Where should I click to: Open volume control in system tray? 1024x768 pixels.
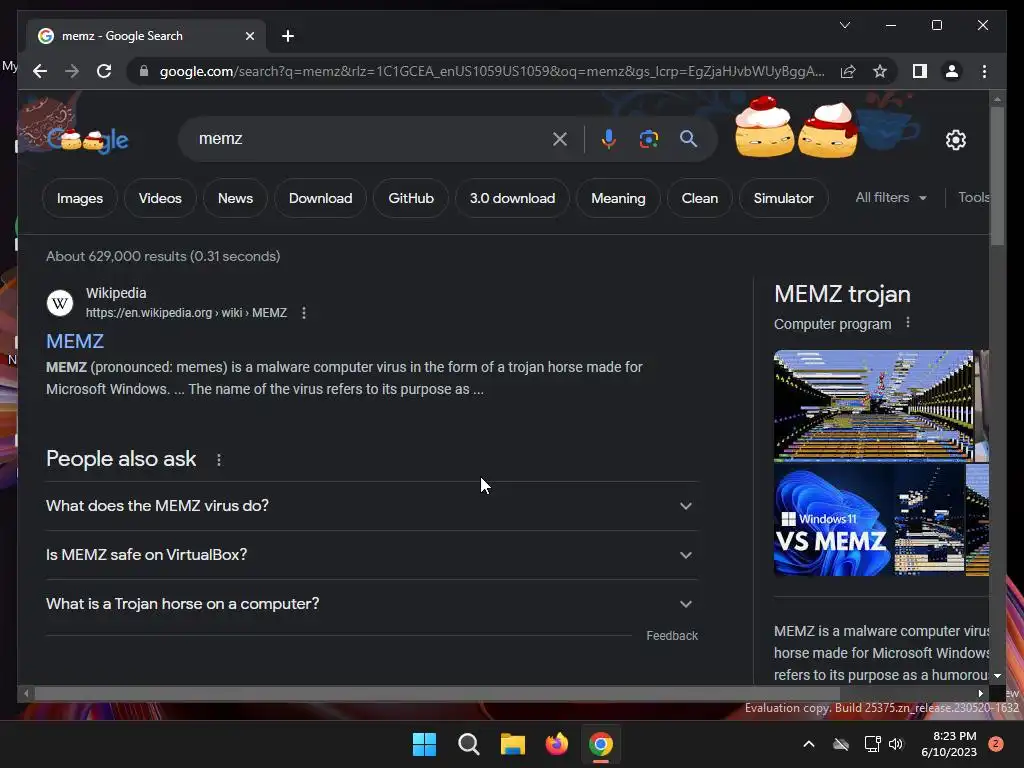click(x=896, y=744)
